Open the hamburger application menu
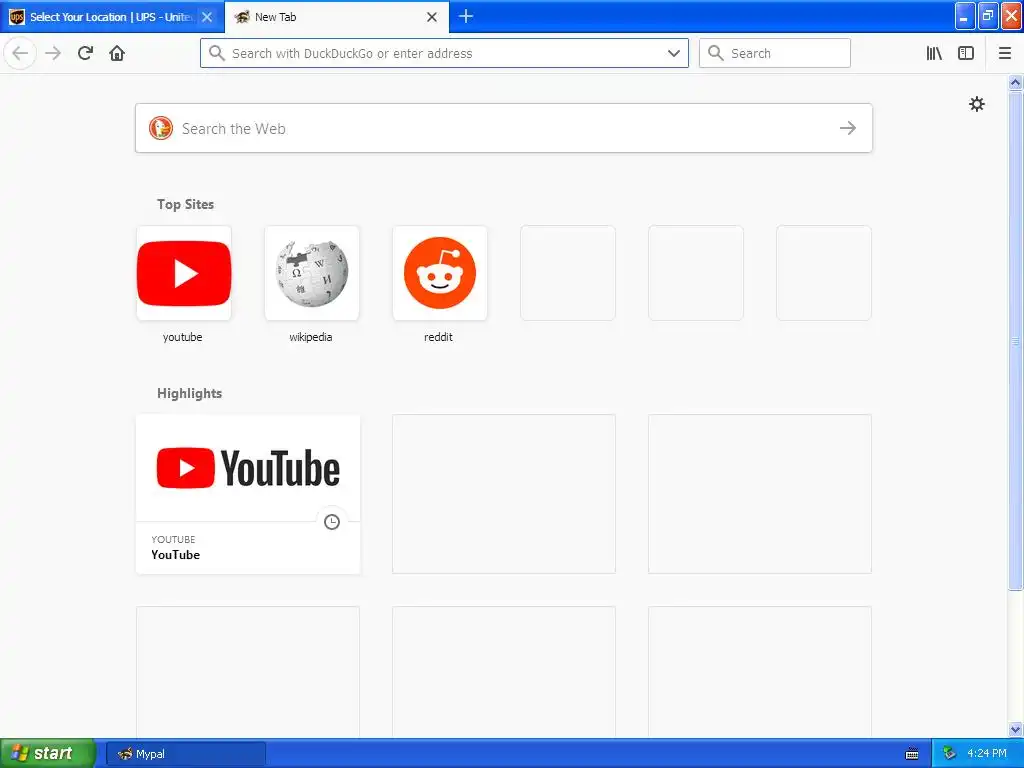Screen dimensions: 1024x768 tap(1005, 53)
